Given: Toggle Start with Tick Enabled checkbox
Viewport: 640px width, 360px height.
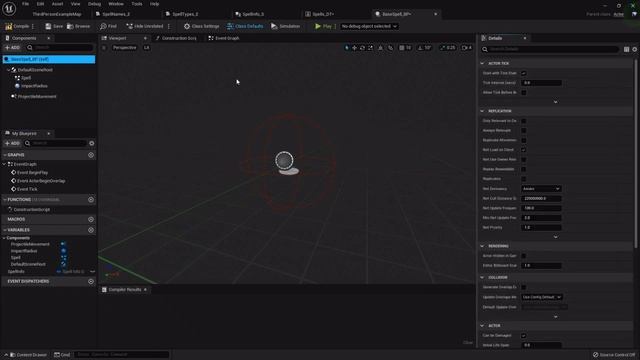Looking at the screenshot, I should tap(524, 73).
